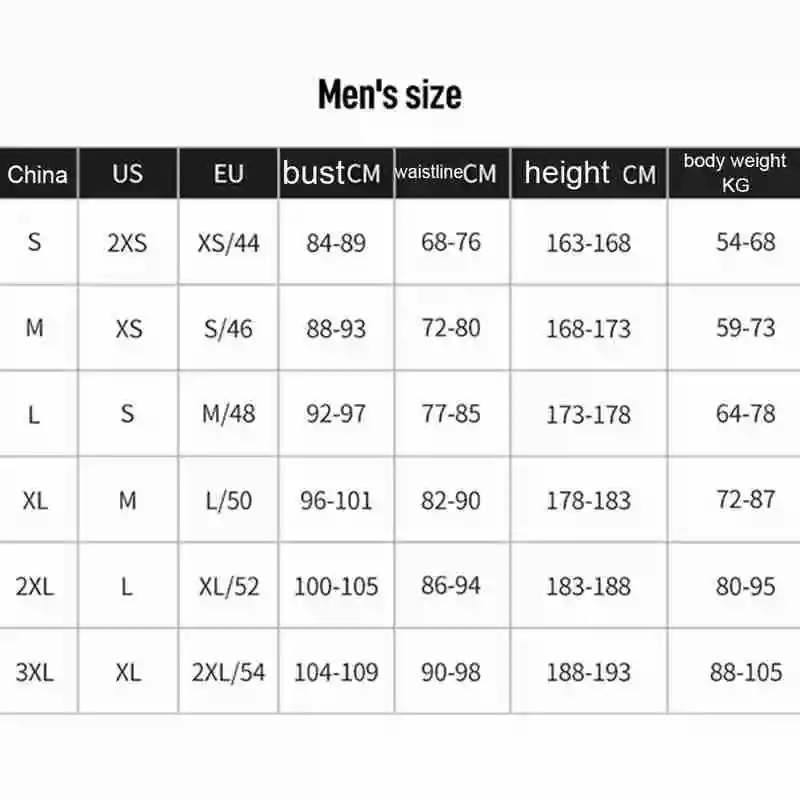
Task: Click the bust CM header
Action: (332, 173)
